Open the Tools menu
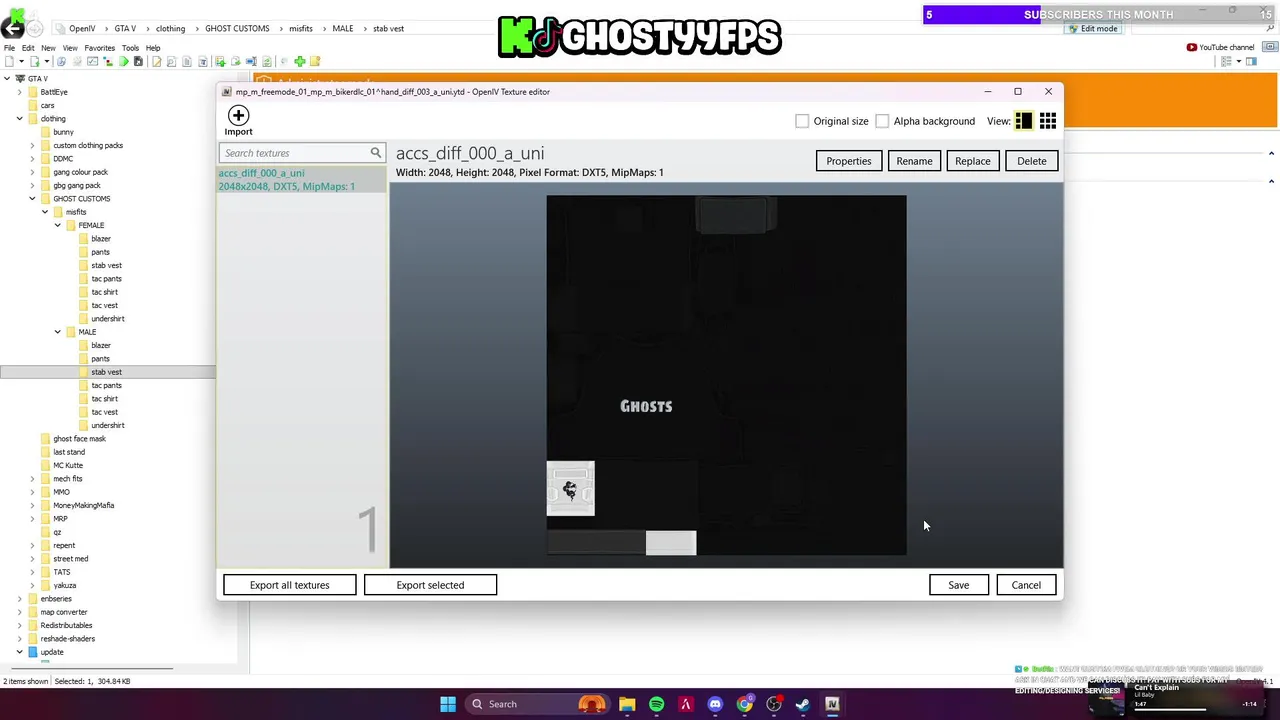This screenshot has width=1280, height=720. [x=130, y=48]
